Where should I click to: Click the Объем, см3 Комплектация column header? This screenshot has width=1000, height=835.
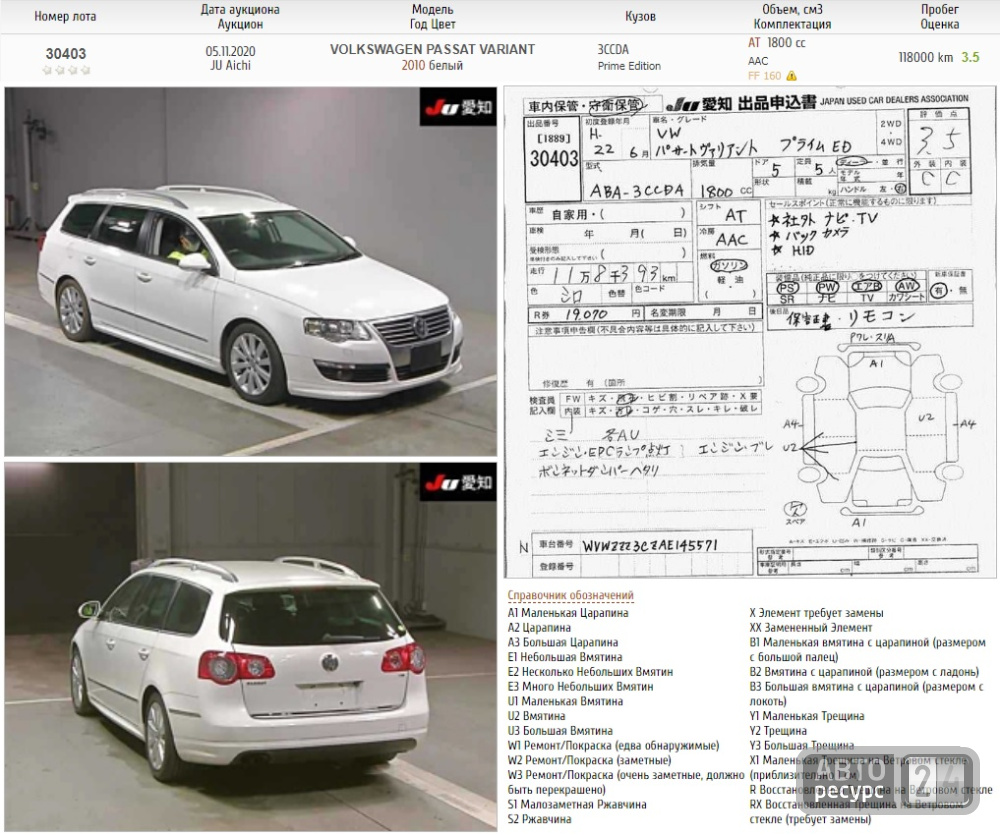pyautogui.click(x=792, y=17)
